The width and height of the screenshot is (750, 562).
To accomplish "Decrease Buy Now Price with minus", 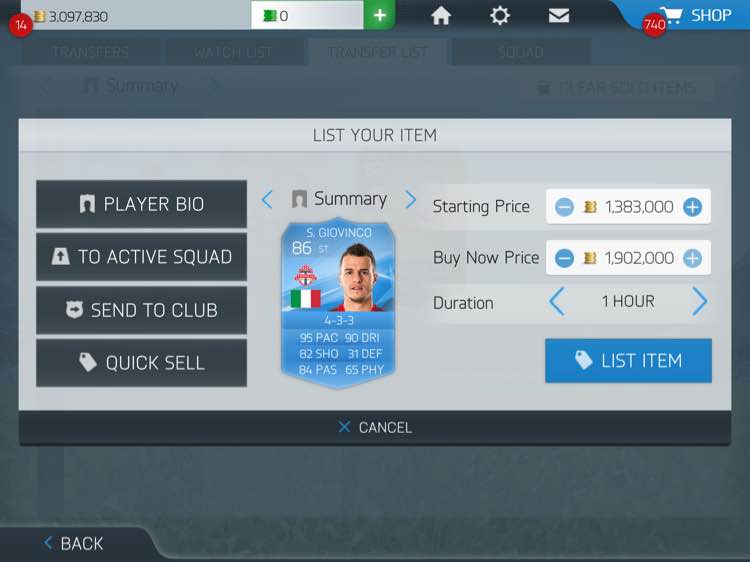I will point(564,258).
